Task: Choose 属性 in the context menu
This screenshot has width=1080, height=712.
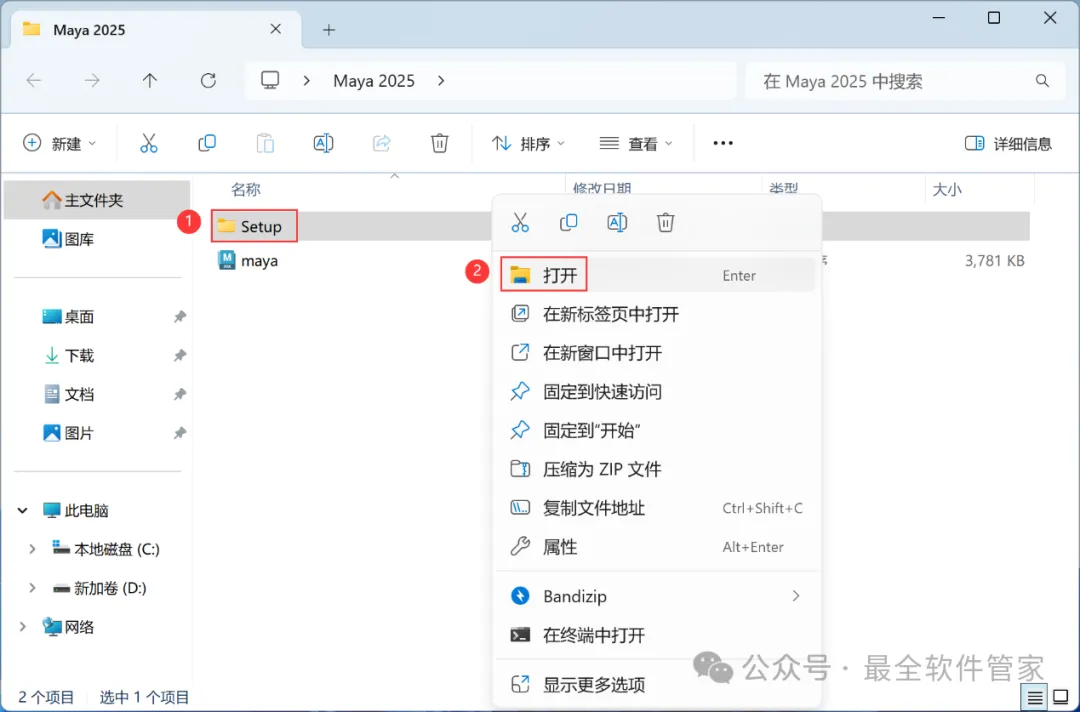Action: (657, 547)
